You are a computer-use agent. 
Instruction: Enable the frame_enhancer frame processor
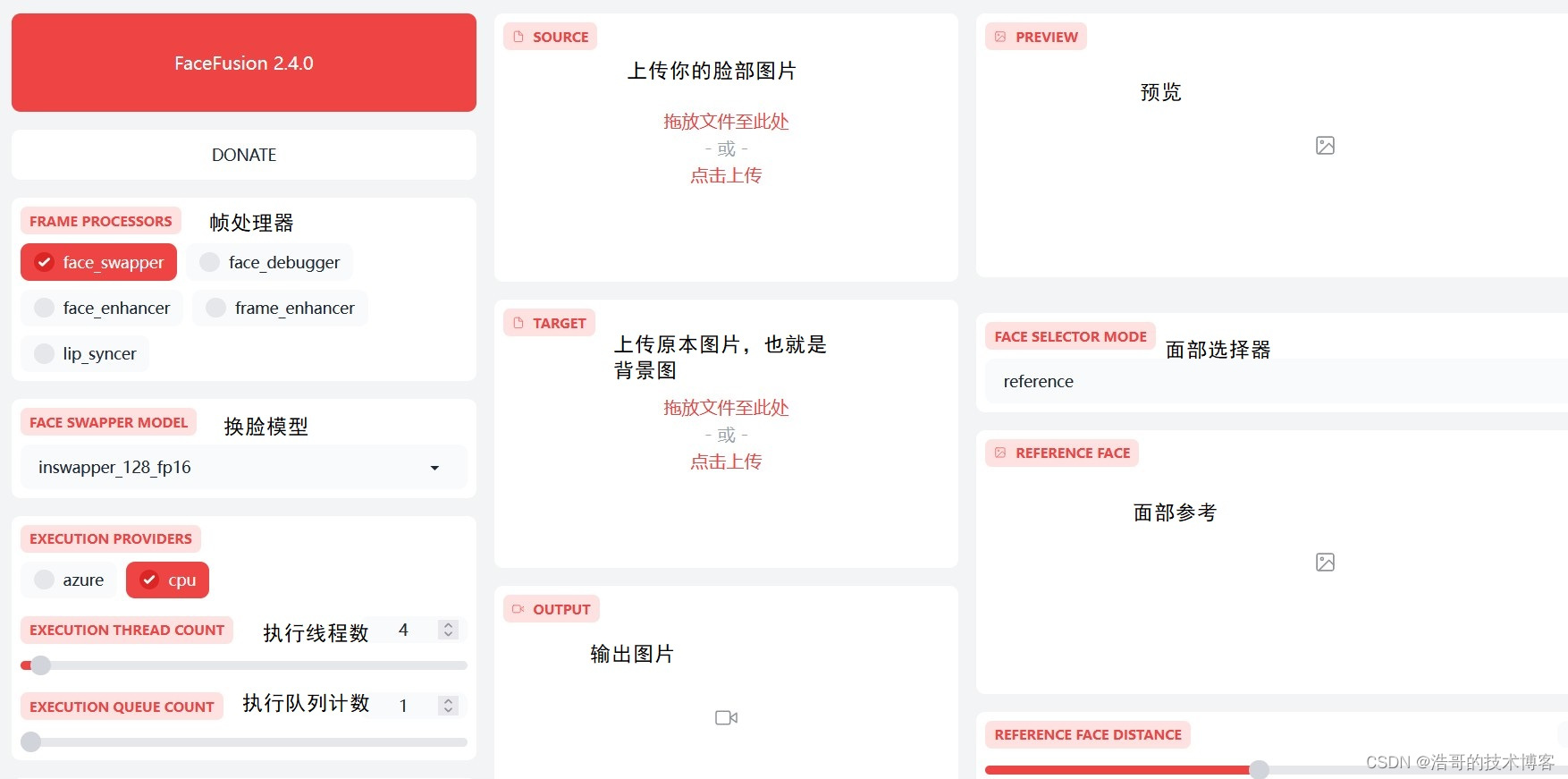[x=280, y=308]
